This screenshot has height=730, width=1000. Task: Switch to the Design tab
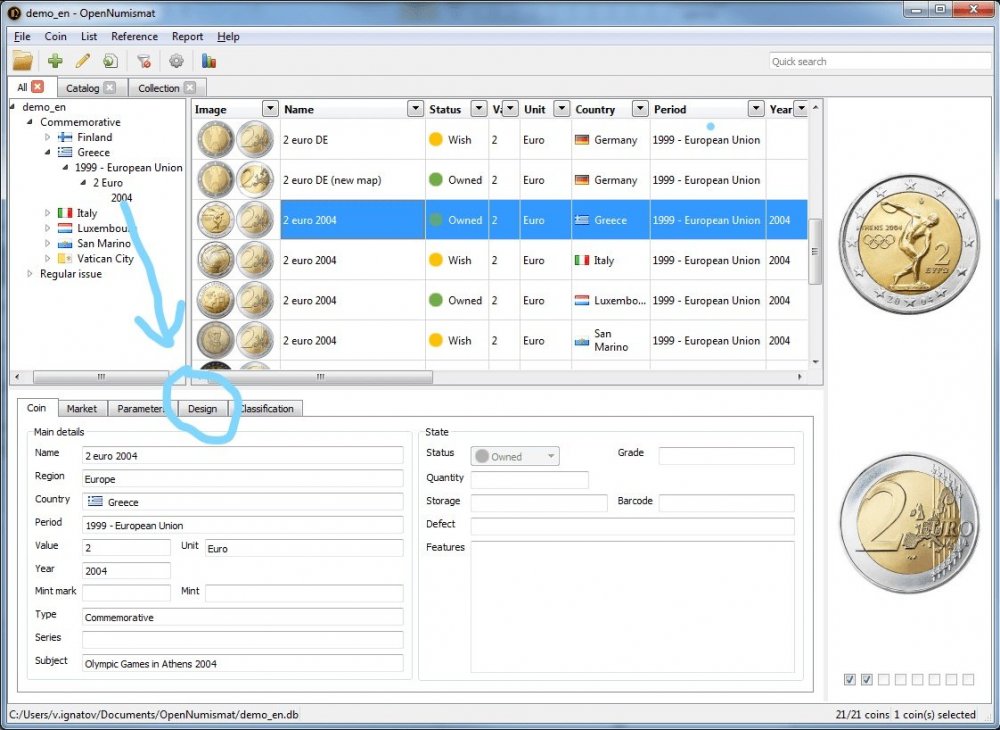(x=202, y=409)
